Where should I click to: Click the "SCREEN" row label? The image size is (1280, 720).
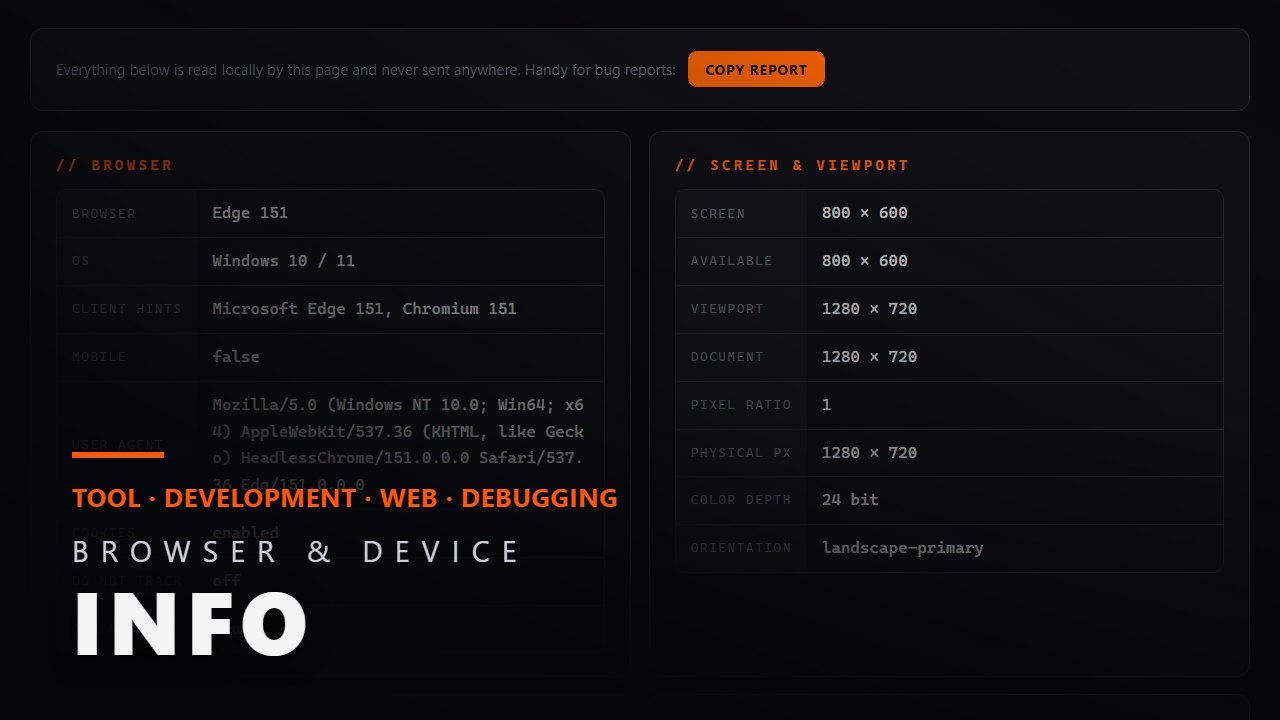[718, 214]
